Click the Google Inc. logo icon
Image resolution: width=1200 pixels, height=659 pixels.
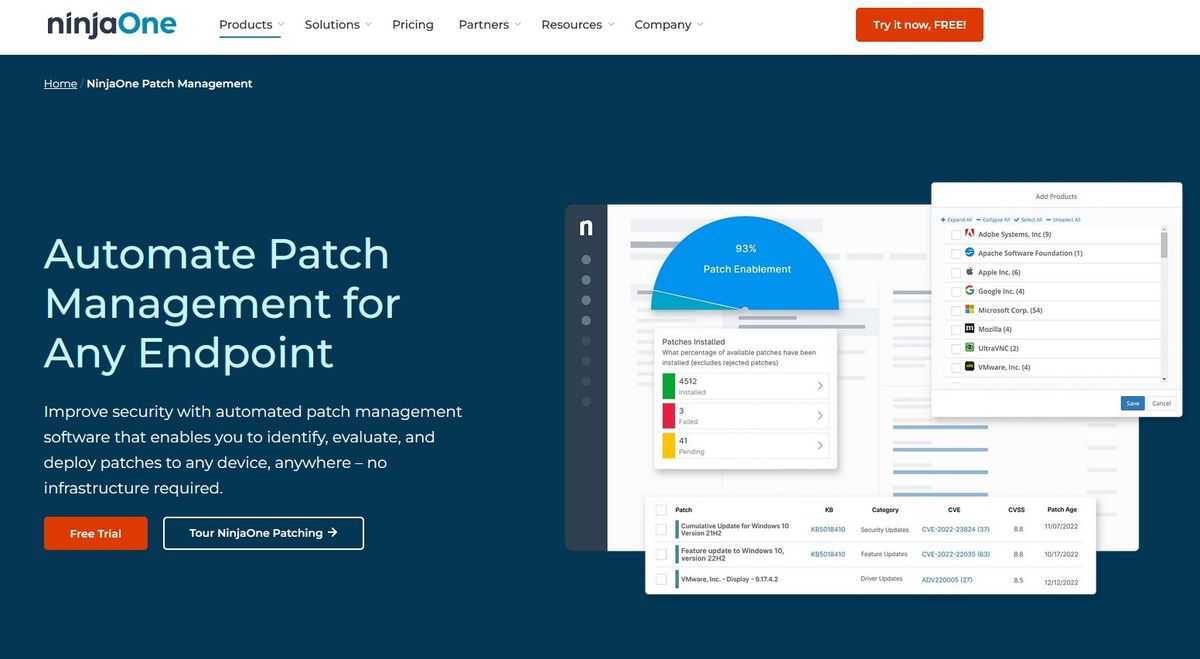(x=969, y=291)
